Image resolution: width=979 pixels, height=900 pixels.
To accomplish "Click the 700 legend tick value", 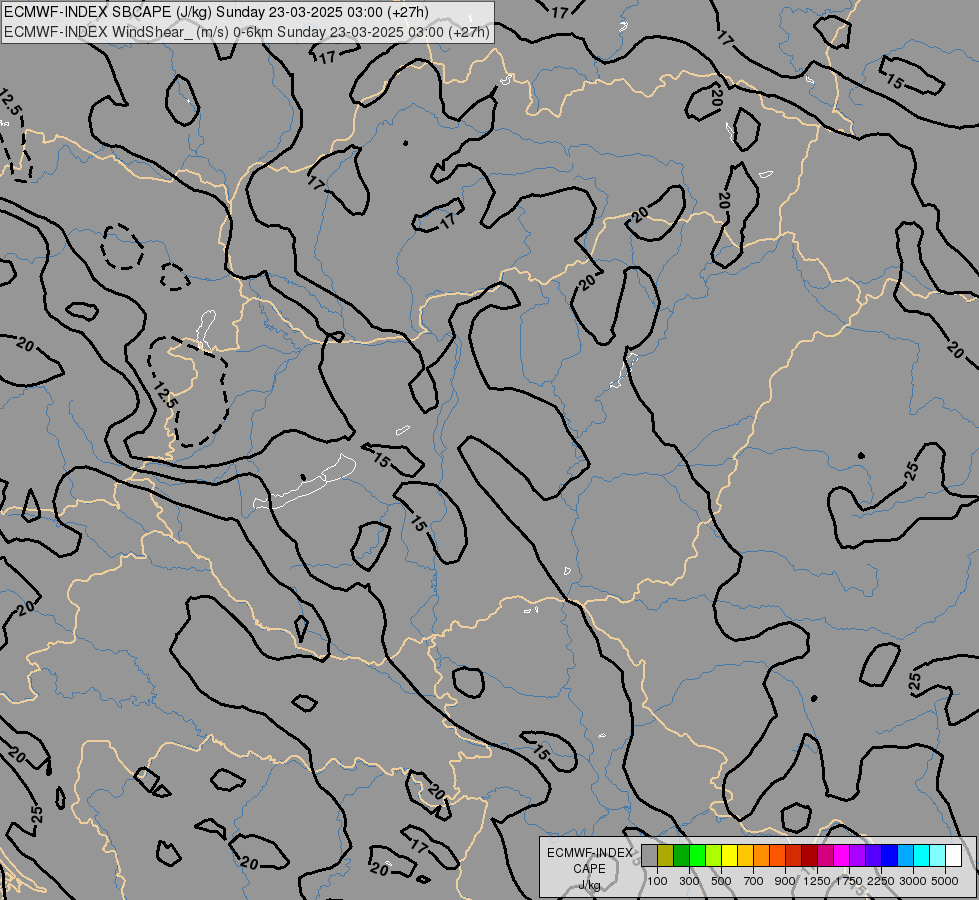I will coord(754,881).
